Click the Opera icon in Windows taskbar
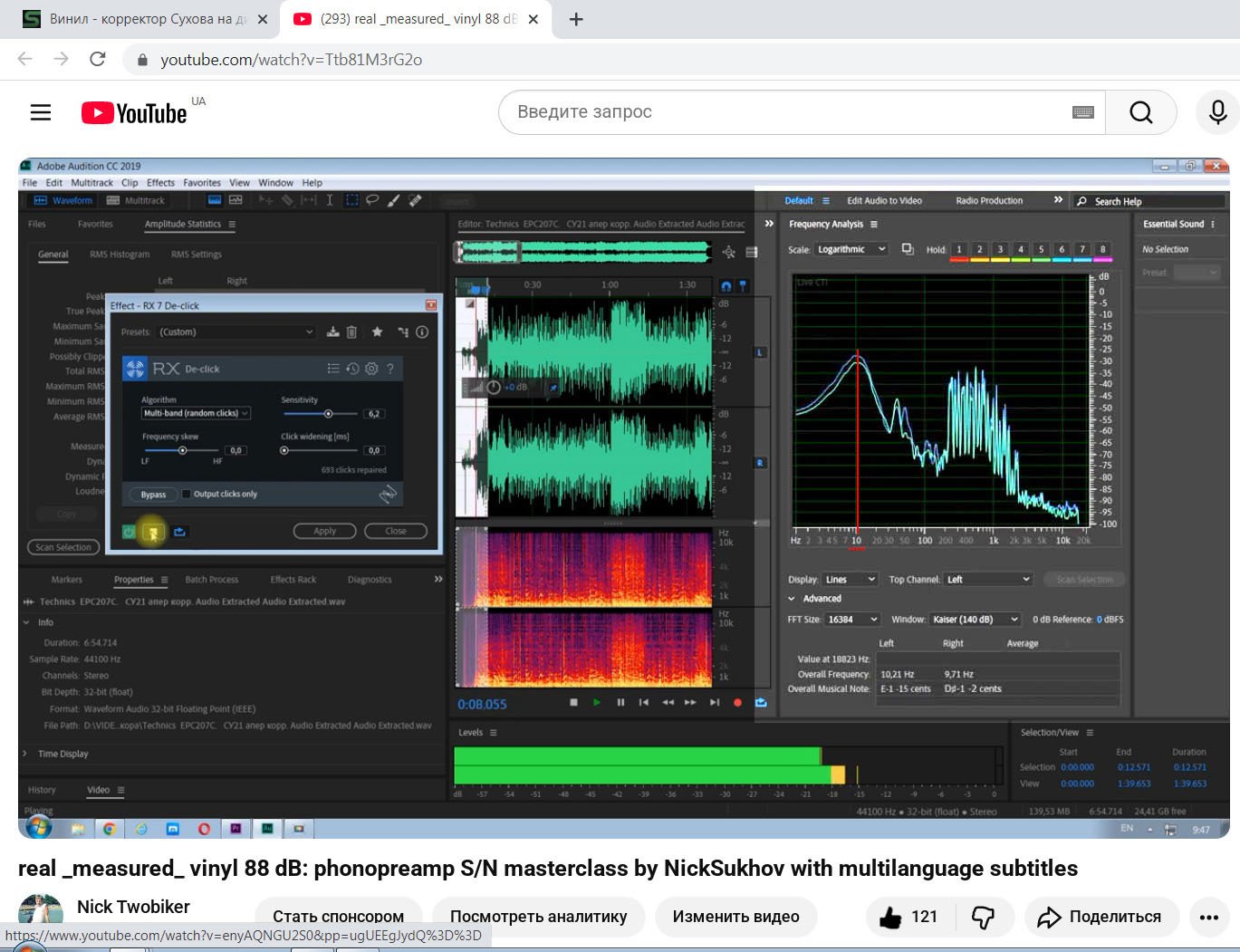Viewport: 1240px width, 952px height. (204, 828)
